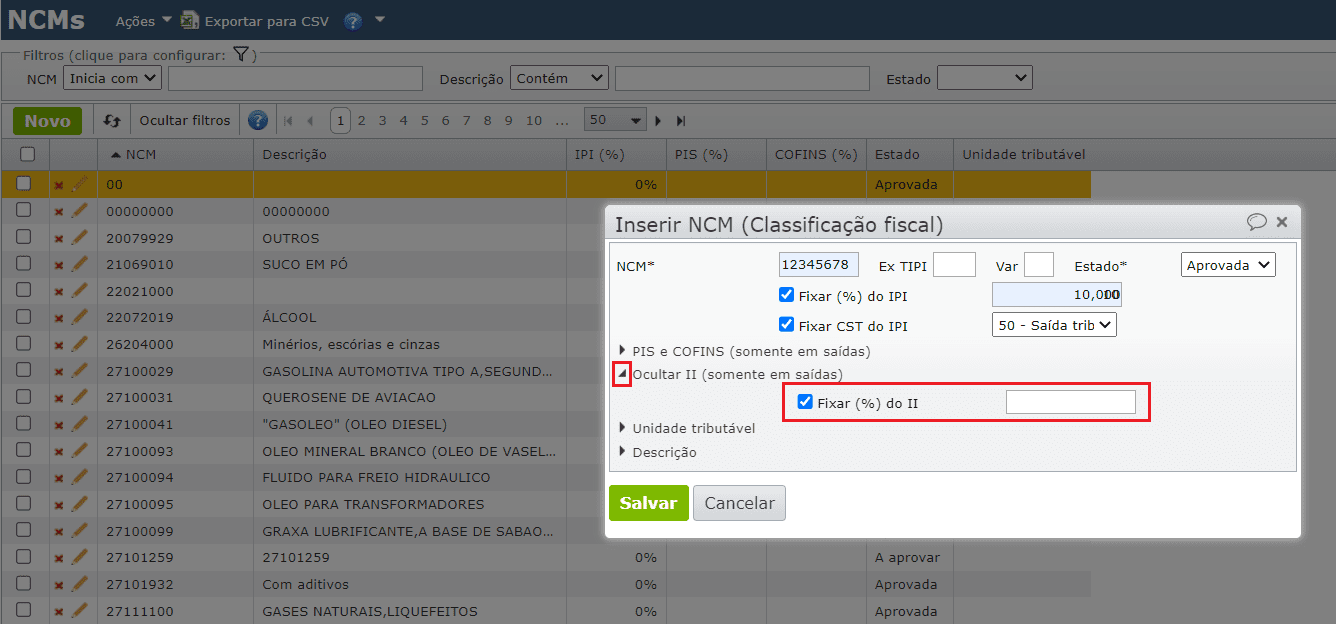1336x624 pixels.
Task: Check the box for row 00
Action: coord(24,183)
